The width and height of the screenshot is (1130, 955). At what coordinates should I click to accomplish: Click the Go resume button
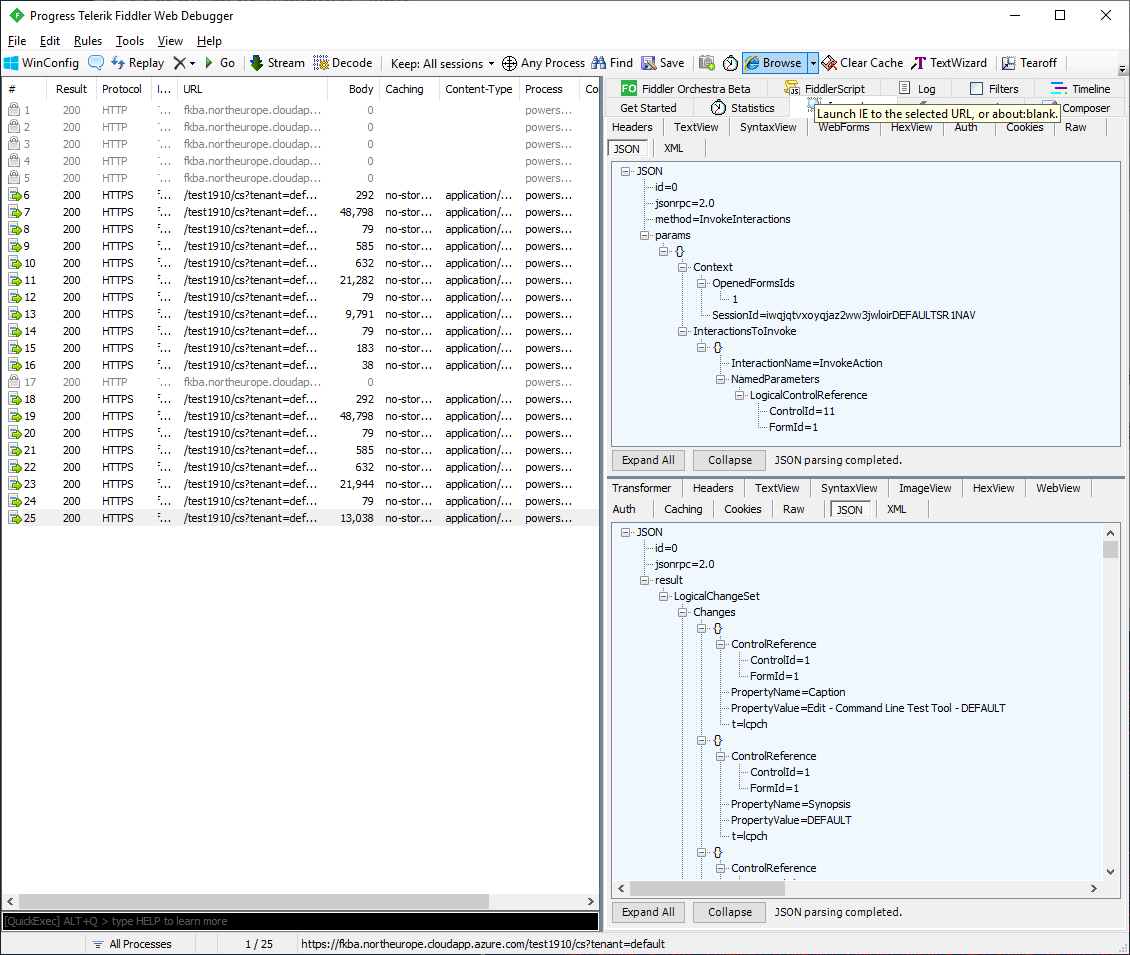click(220, 63)
